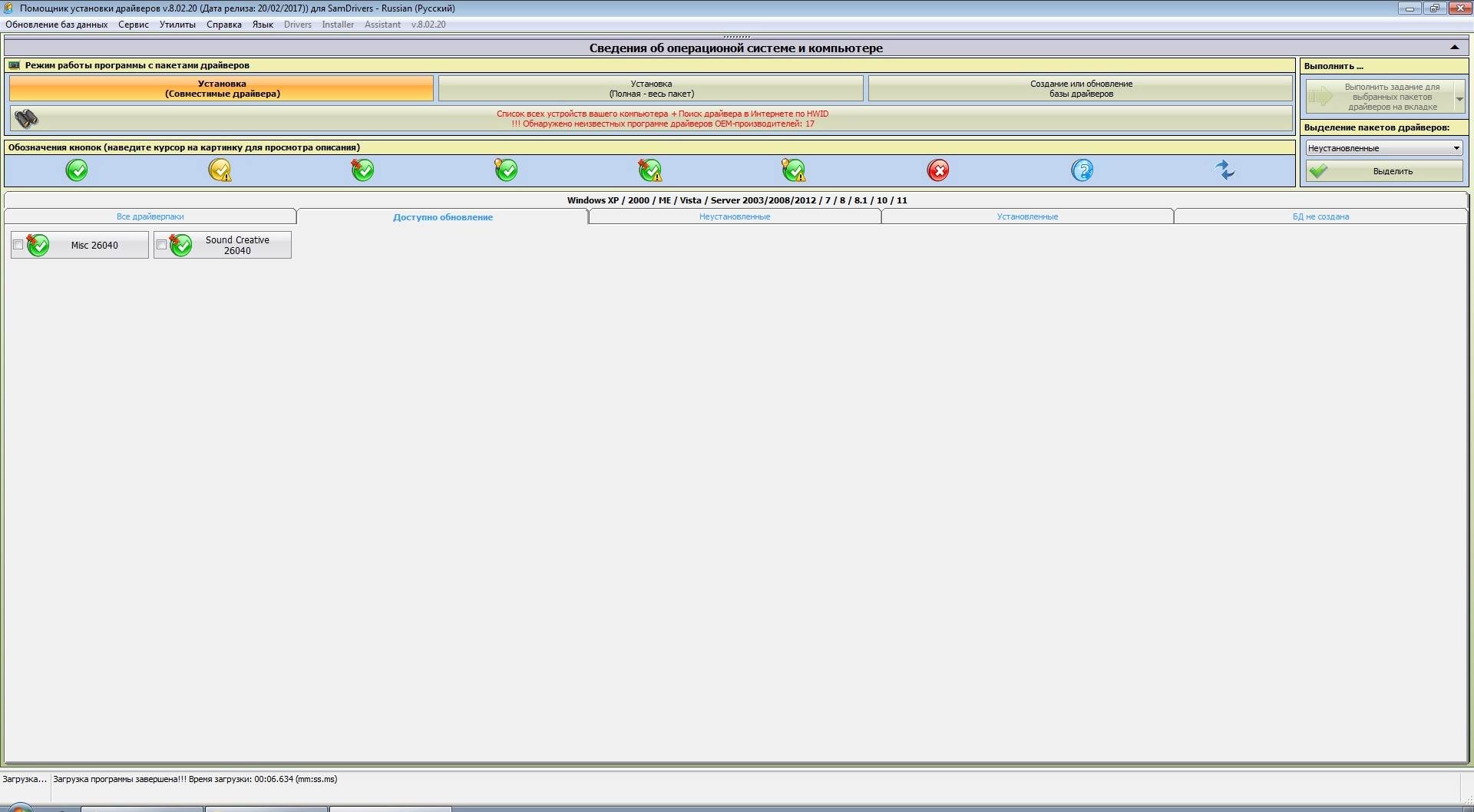Image resolution: width=1474 pixels, height=812 pixels.
Task: Click the Выделить button
Action: pyautogui.click(x=1384, y=171)
